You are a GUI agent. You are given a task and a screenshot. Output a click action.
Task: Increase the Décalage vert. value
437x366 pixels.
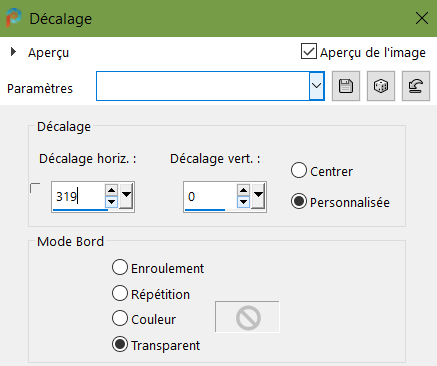coord(243,190)
